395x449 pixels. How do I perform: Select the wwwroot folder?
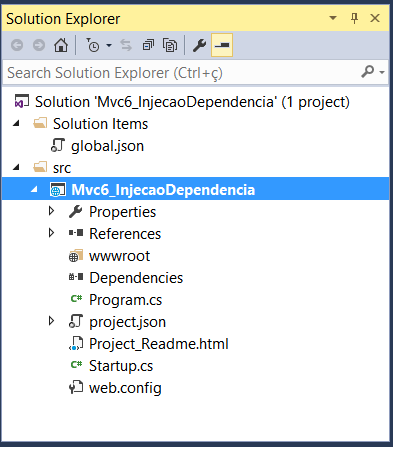[x=119, y=256]
